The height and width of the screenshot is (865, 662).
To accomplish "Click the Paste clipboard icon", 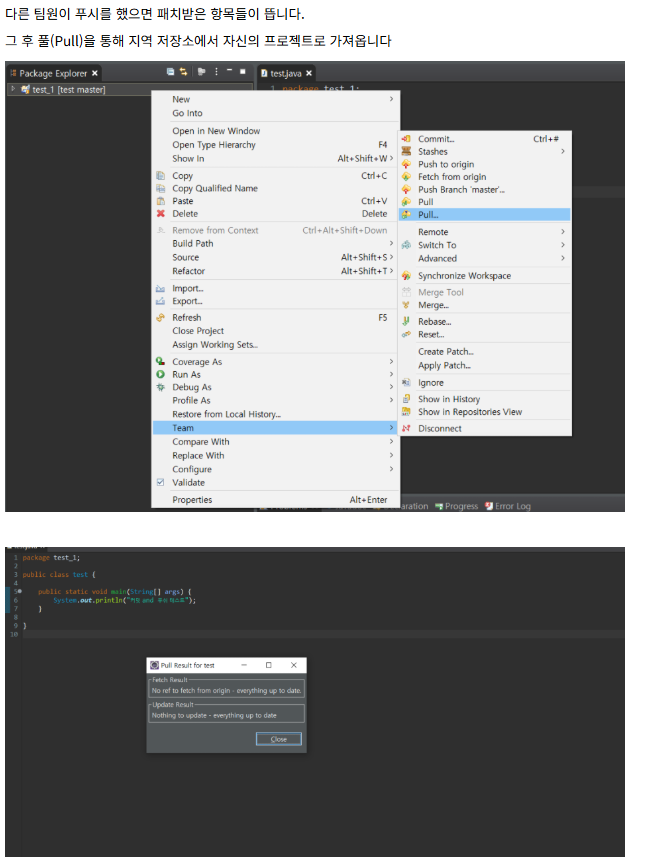I will coord(161,201).
